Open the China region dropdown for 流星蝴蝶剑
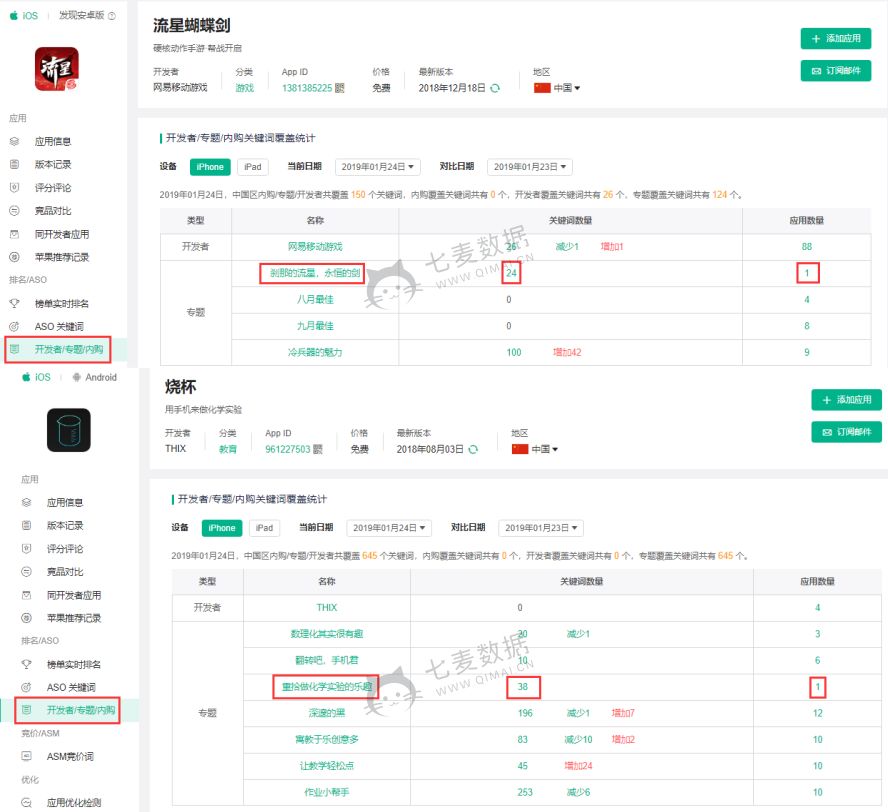Viewport: 888px width, 812px height. pos(557,88)
